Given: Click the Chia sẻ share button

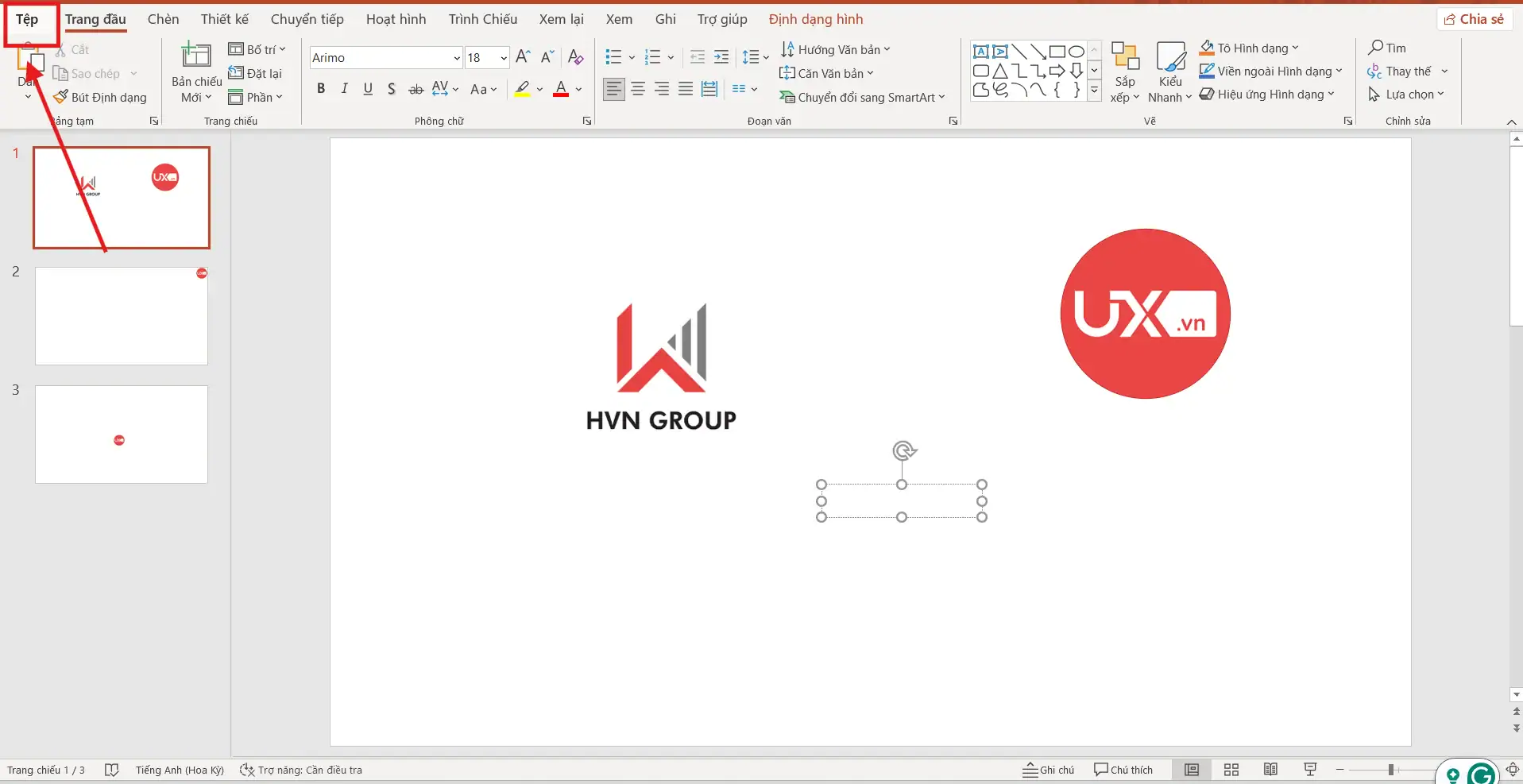Looking at the screenshot, I should (x=1474, y=19).
